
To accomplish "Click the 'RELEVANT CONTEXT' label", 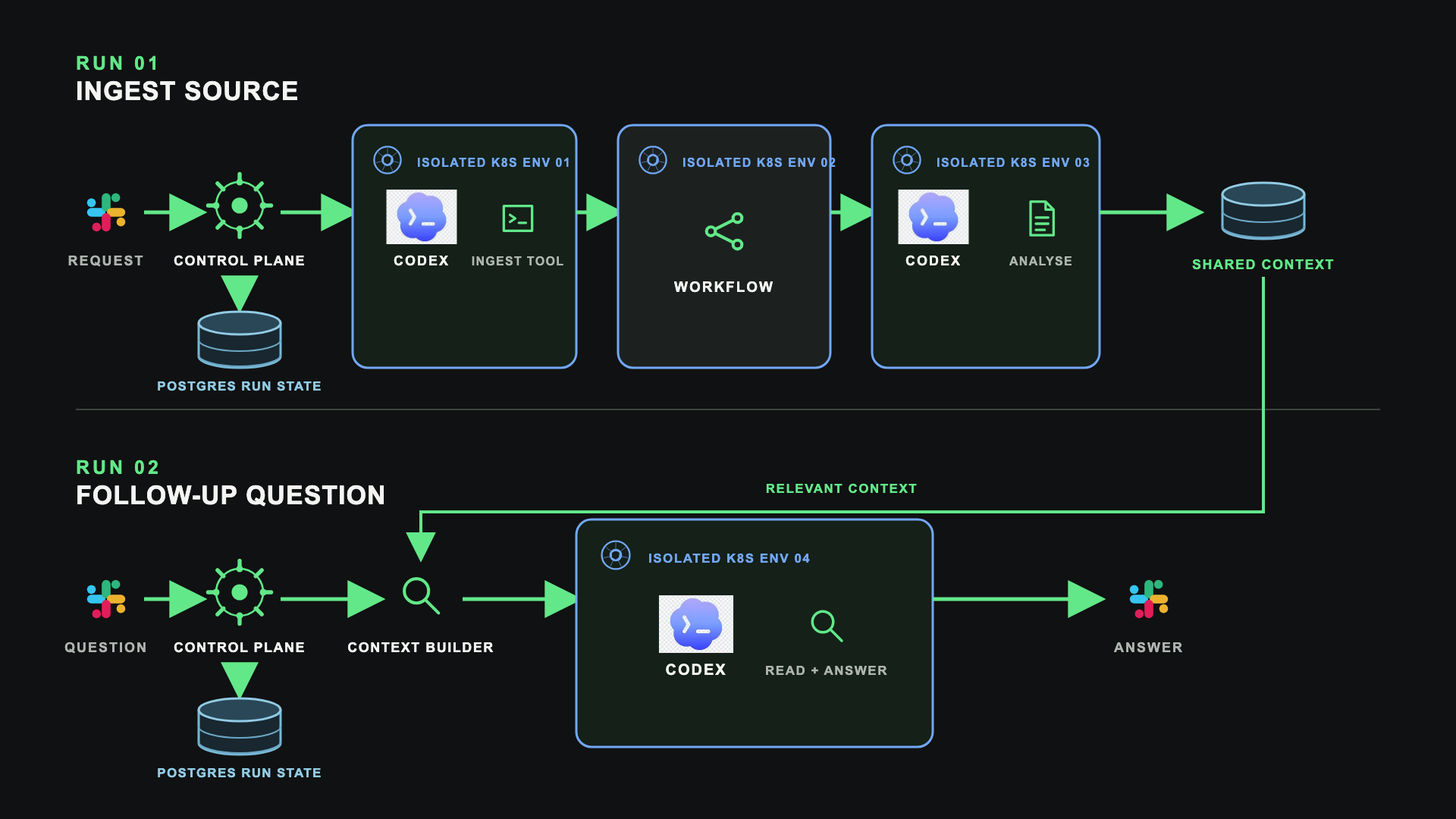I will point(841,488).
